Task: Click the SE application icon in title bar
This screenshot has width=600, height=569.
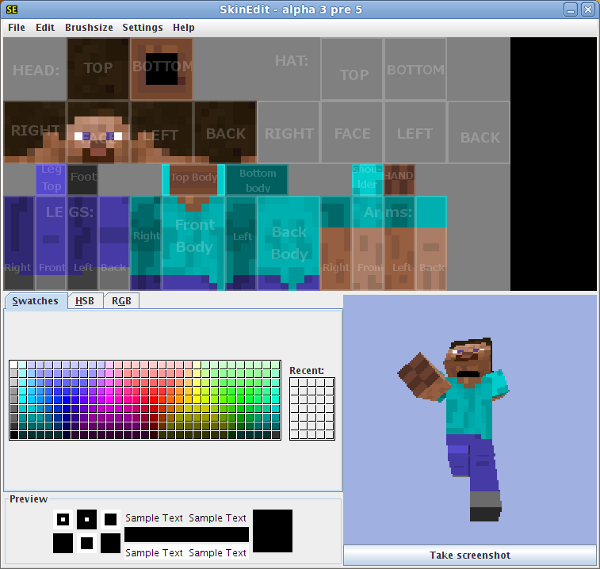Action: coord(12,10)
